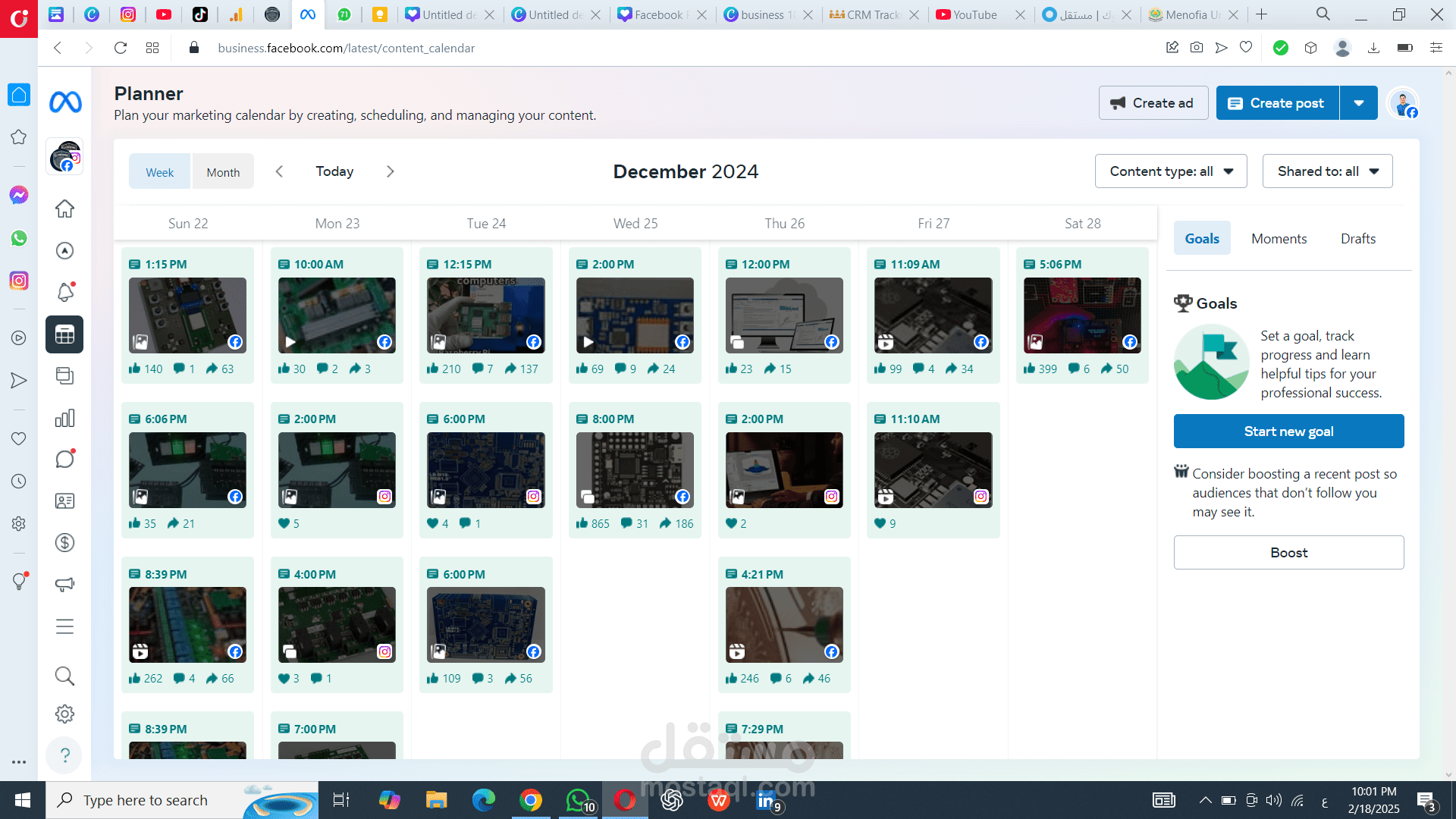1456x819 pixels.
Task: Click the Home icon in Meta sidebar
Action: coord(64,209)
